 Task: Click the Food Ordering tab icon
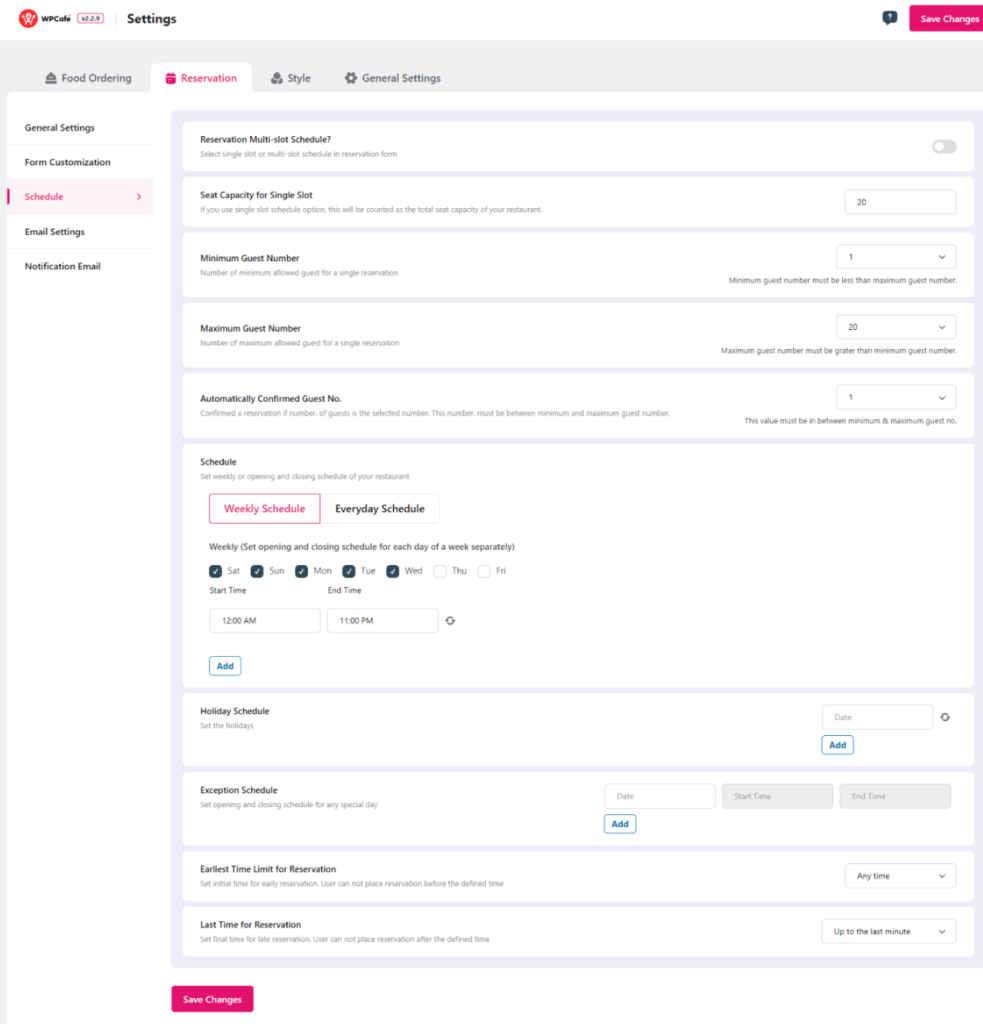50,78
